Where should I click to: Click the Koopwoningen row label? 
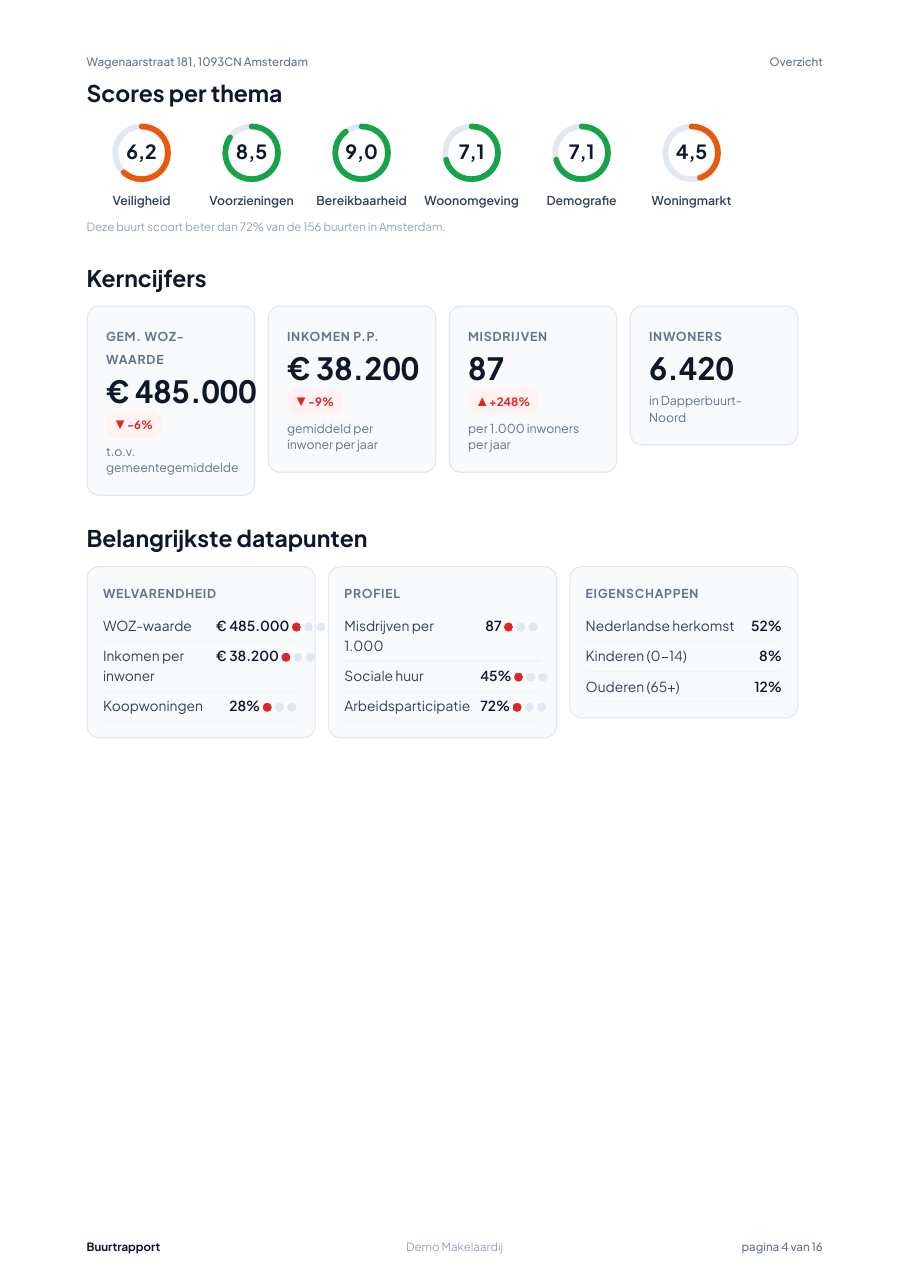tap(153, 706)
